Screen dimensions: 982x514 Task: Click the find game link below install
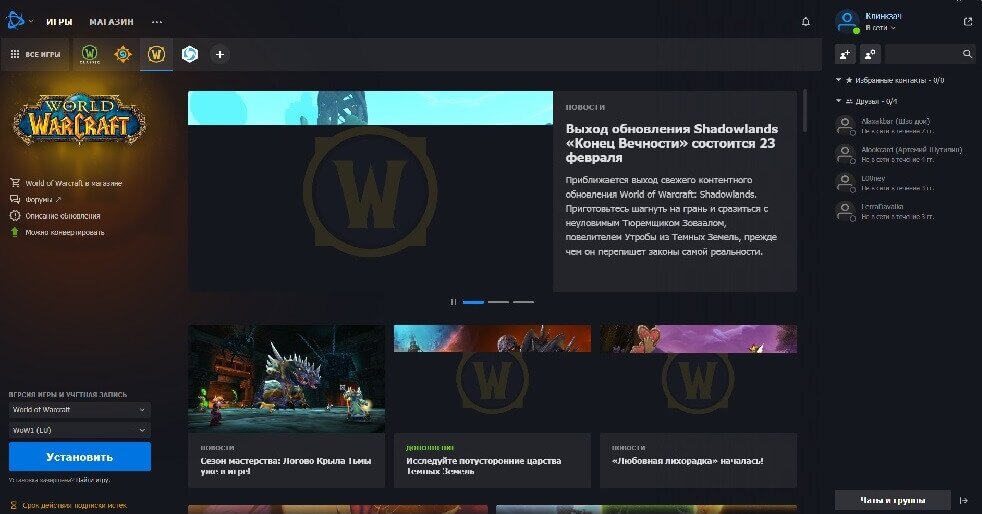click(x=95, y=480)
